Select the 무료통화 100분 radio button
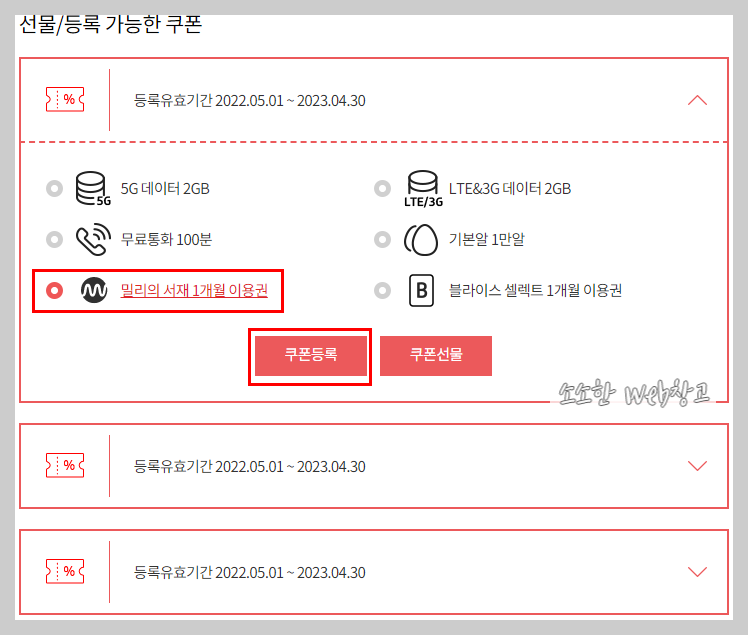Viewport: 748px width, 635px height. (x=54, y=239)
